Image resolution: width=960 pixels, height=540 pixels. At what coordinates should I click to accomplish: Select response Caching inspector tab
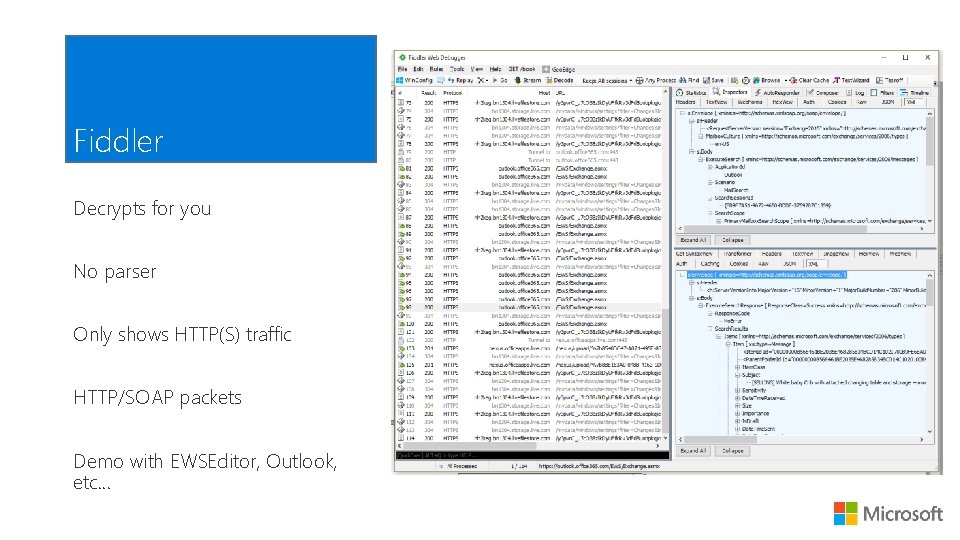710,264
